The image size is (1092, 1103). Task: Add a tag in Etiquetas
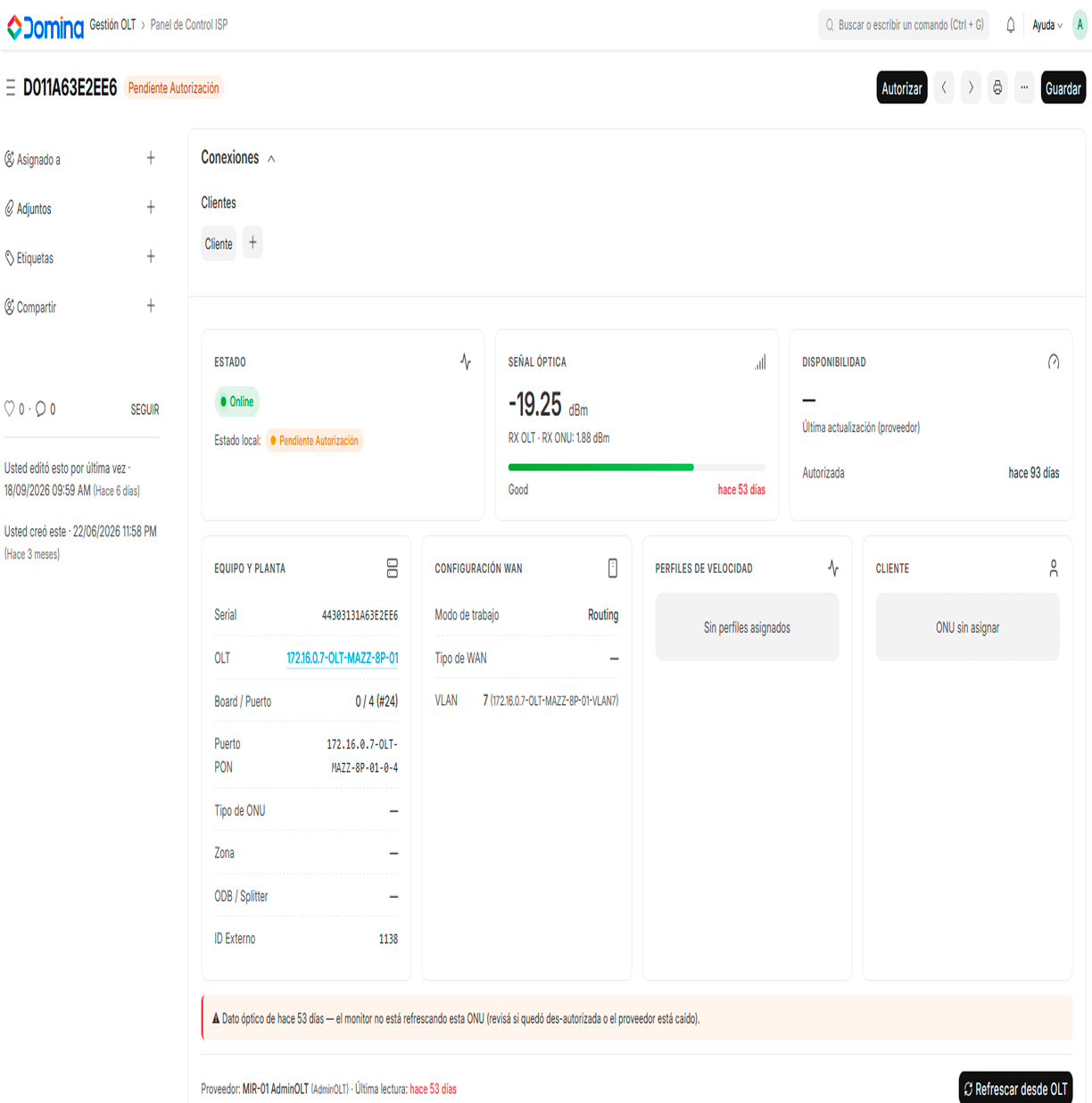(151, 256)
